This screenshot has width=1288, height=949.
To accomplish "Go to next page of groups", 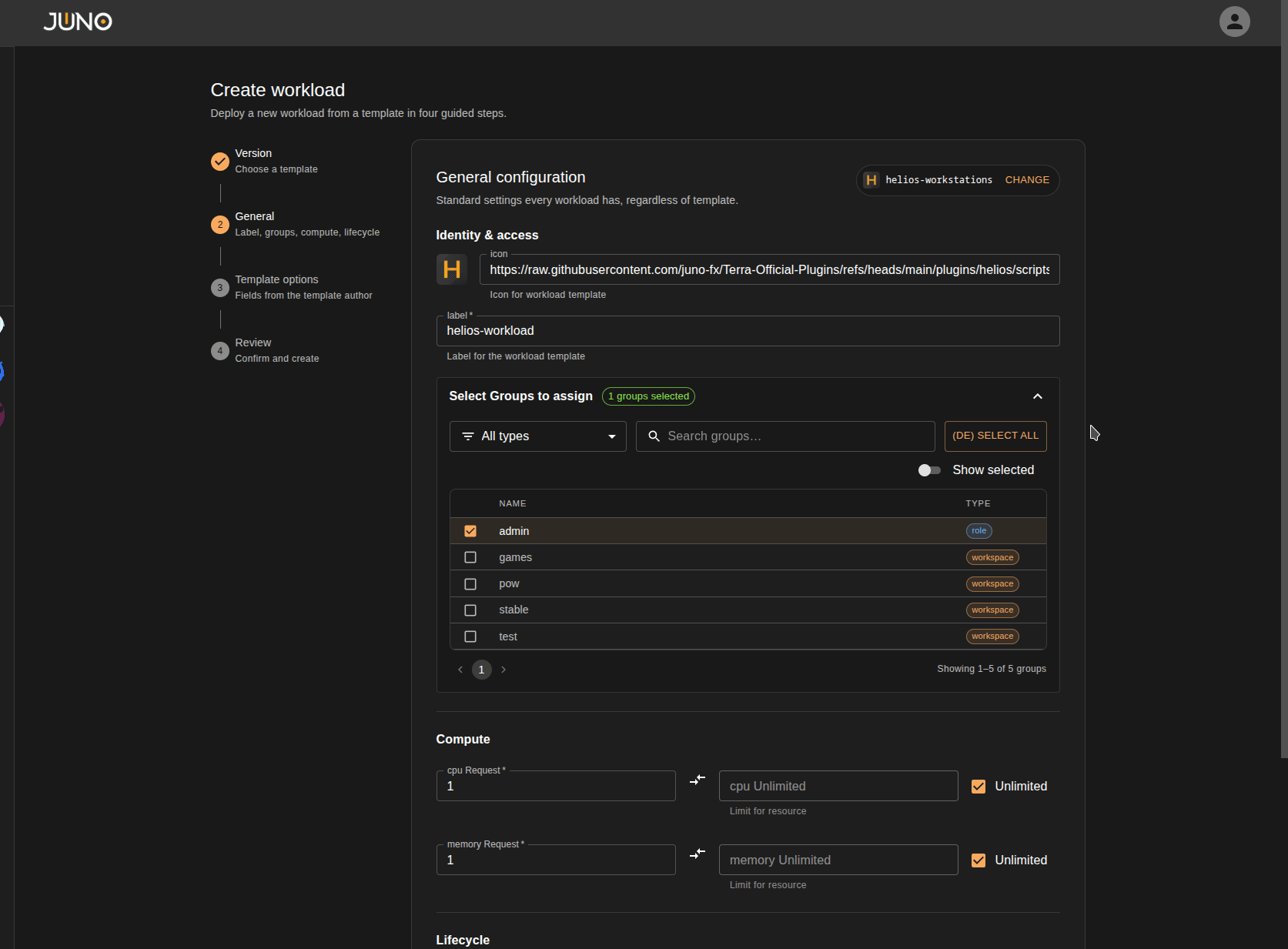I will tap(503, 670).
